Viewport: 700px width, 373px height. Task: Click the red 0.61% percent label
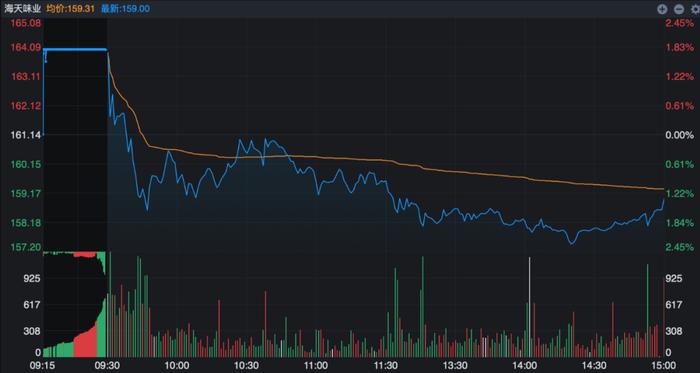680,106
